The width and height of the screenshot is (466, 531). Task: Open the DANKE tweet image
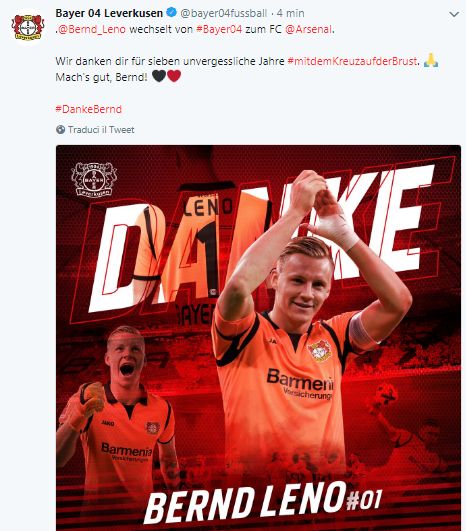pyautogui.click(x=258, y=338)
